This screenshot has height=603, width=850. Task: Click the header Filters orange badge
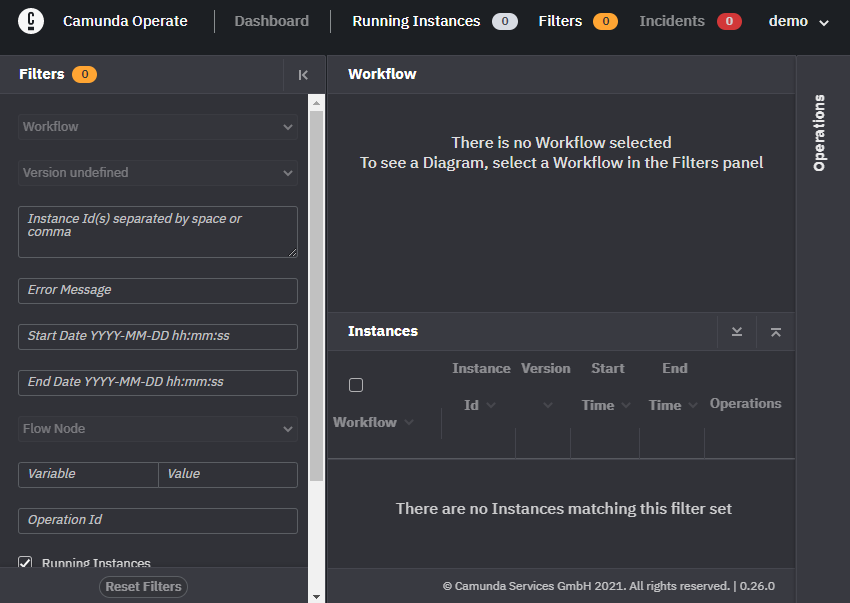pyautogui.click(x=605, y=21)
